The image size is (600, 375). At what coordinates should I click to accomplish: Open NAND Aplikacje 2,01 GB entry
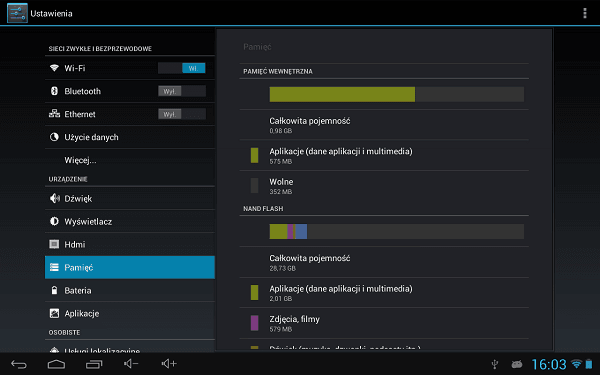pos(384,292)
